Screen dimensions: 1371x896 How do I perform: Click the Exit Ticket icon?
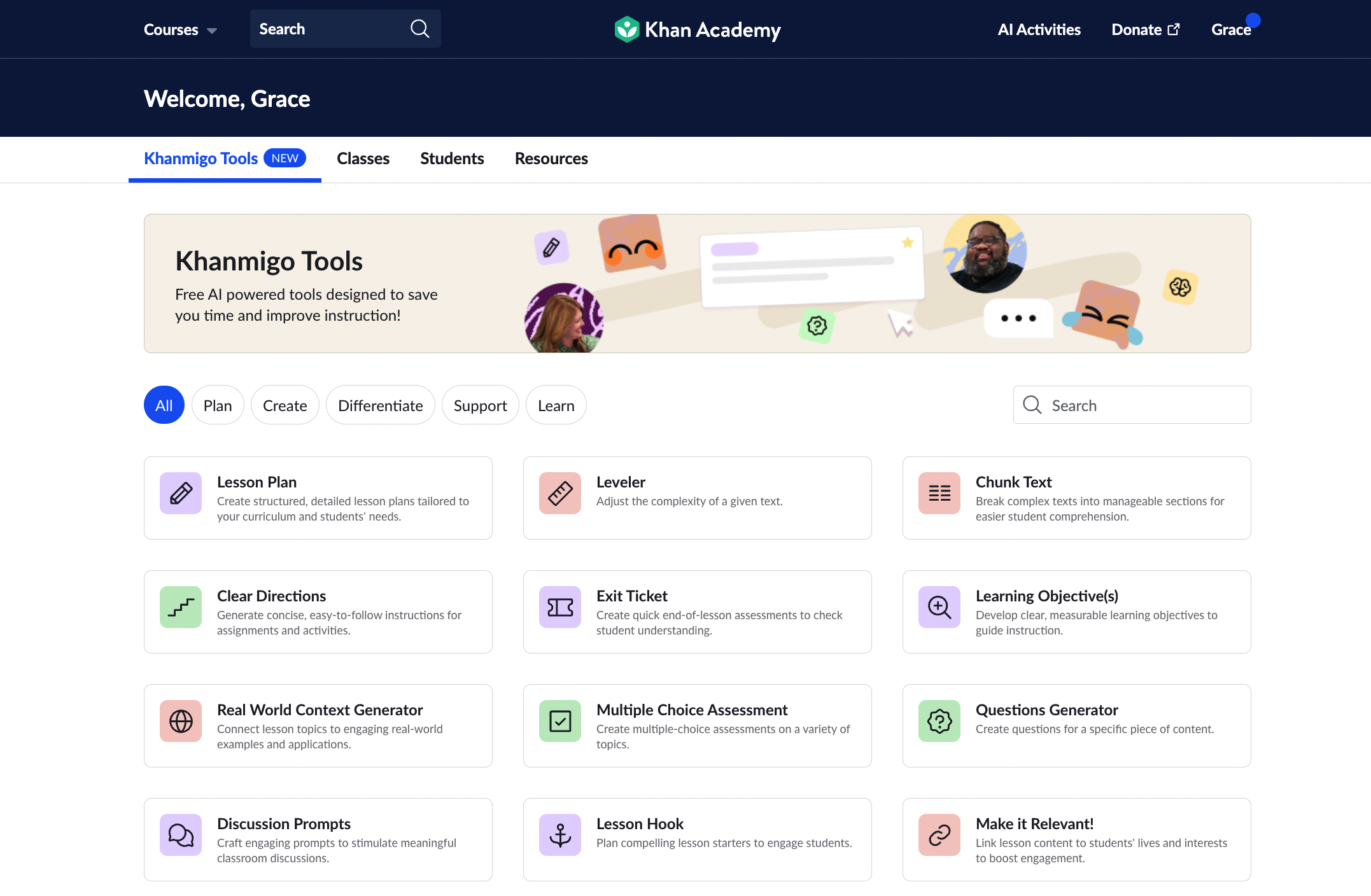pos(560,607)
